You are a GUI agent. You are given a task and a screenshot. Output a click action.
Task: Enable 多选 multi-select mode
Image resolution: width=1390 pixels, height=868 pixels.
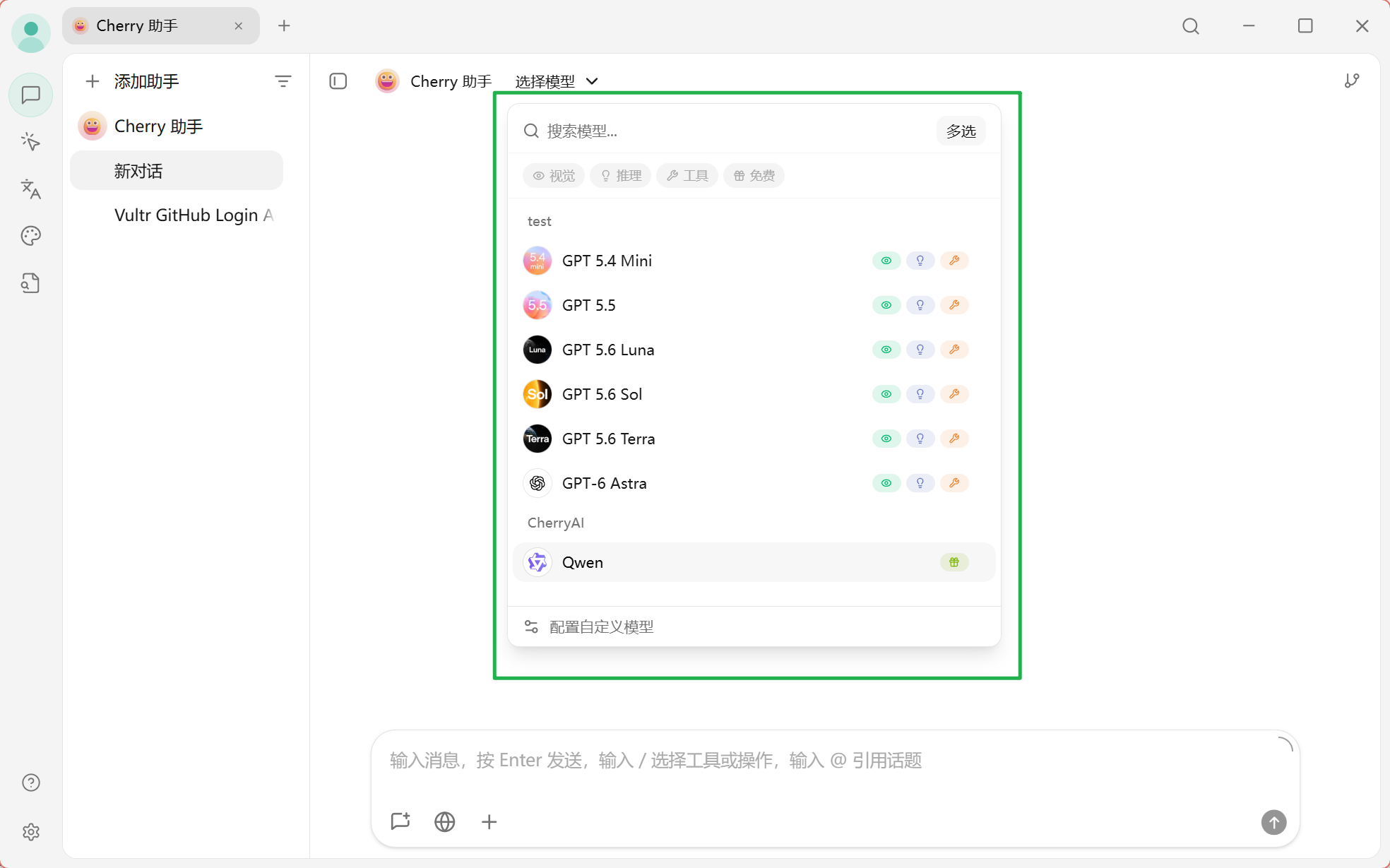[961, 131]
